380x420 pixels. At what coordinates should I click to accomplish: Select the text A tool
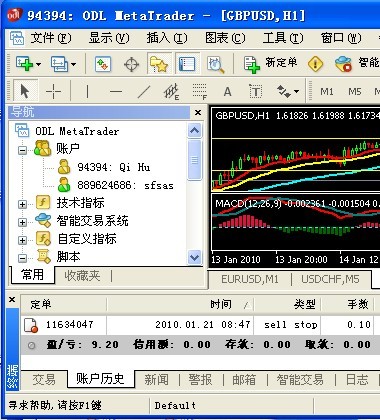227,92
